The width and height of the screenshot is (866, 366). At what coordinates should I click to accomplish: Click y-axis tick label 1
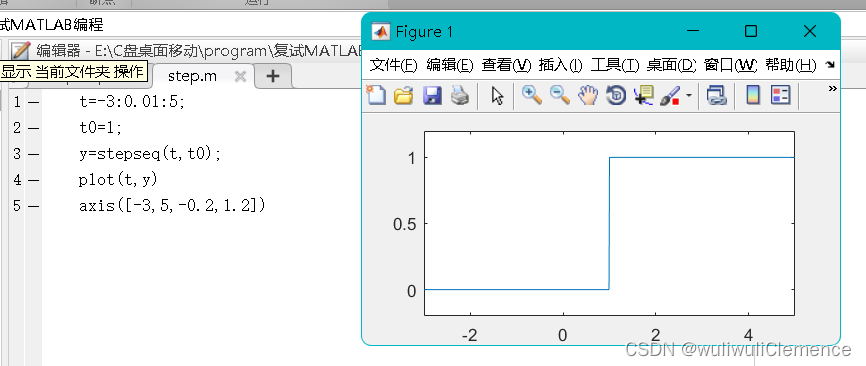[x=411, y=158]
